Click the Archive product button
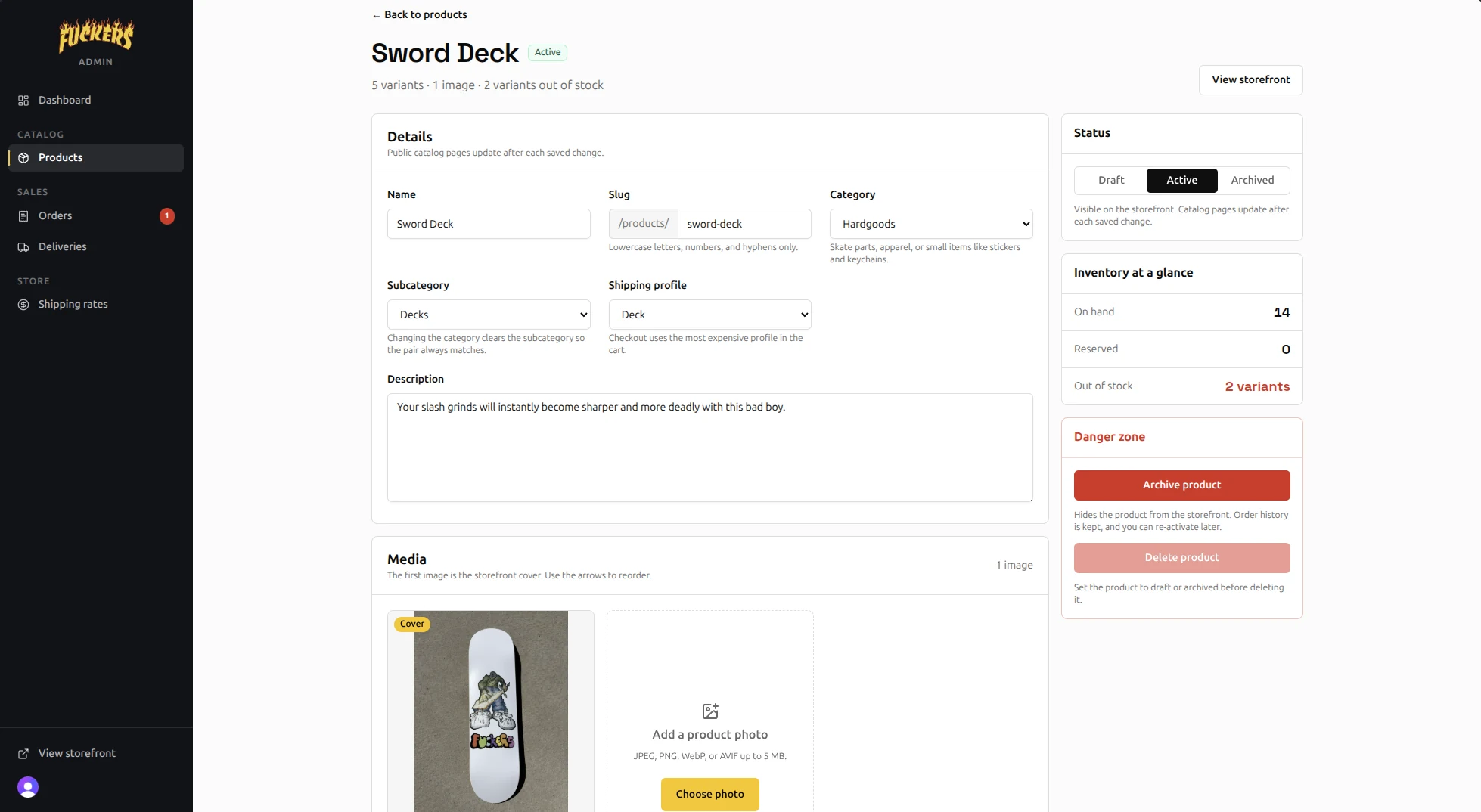Screen dimensions: 1481x812 click(x=1181, y=485)
